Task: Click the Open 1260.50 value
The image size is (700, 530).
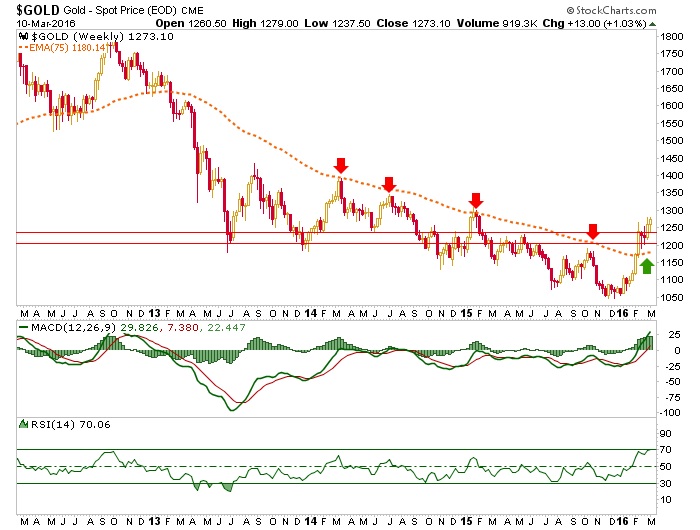Action: pos(191,23)
